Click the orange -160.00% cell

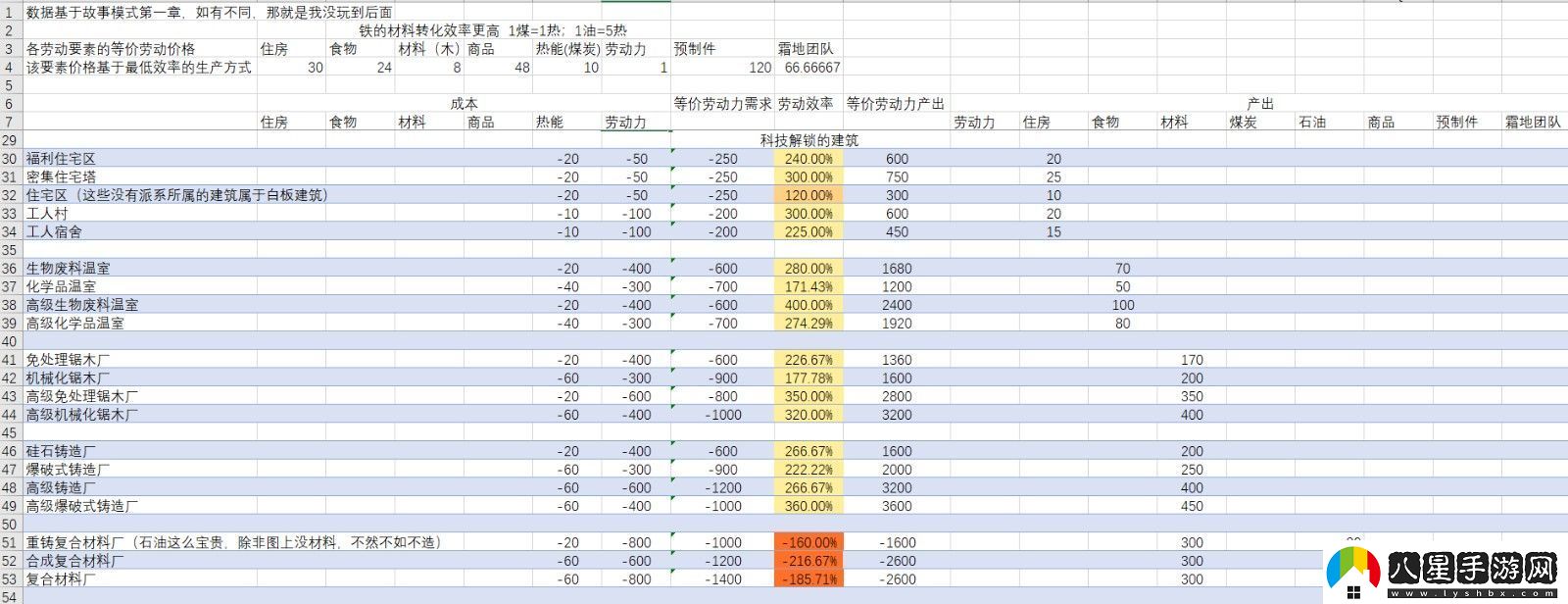coord(808,542)
